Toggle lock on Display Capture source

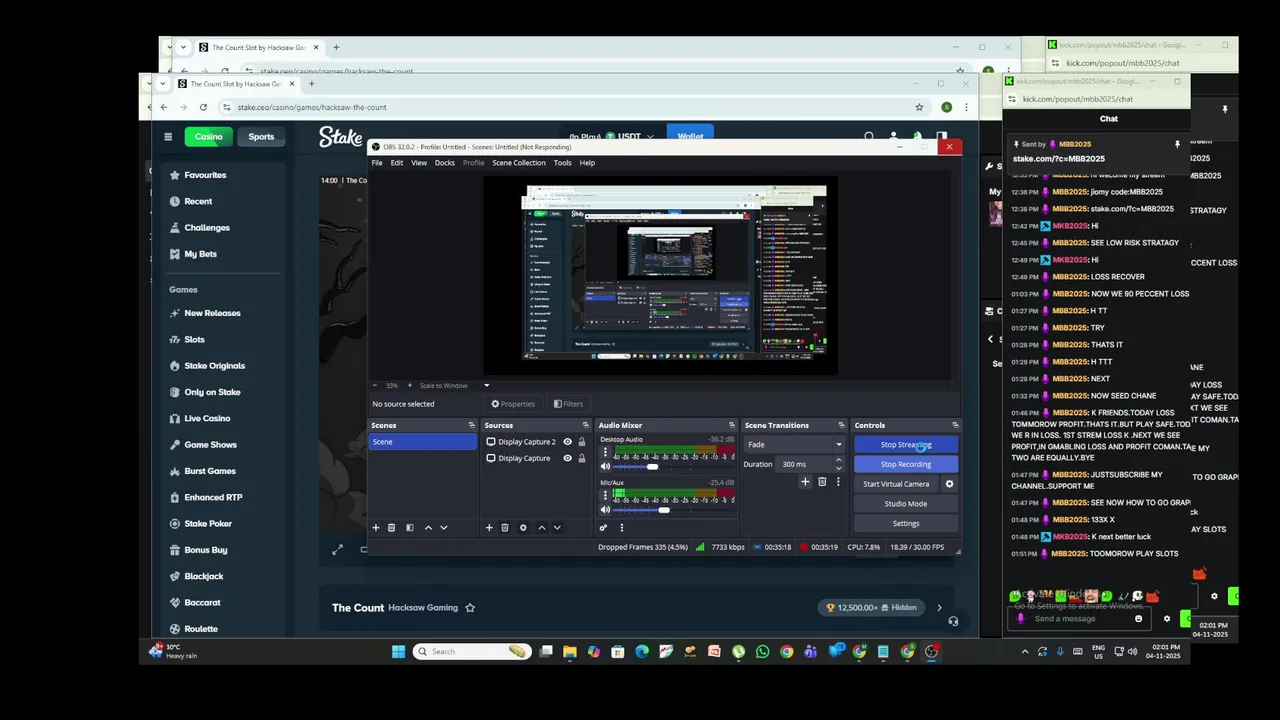pyautogui.click(x=582, y=458)
